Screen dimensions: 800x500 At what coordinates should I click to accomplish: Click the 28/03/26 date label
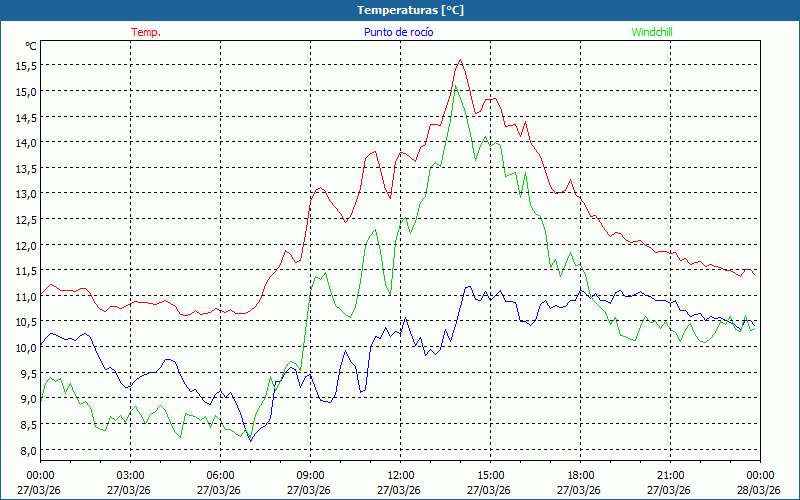(x=760, y=490)
